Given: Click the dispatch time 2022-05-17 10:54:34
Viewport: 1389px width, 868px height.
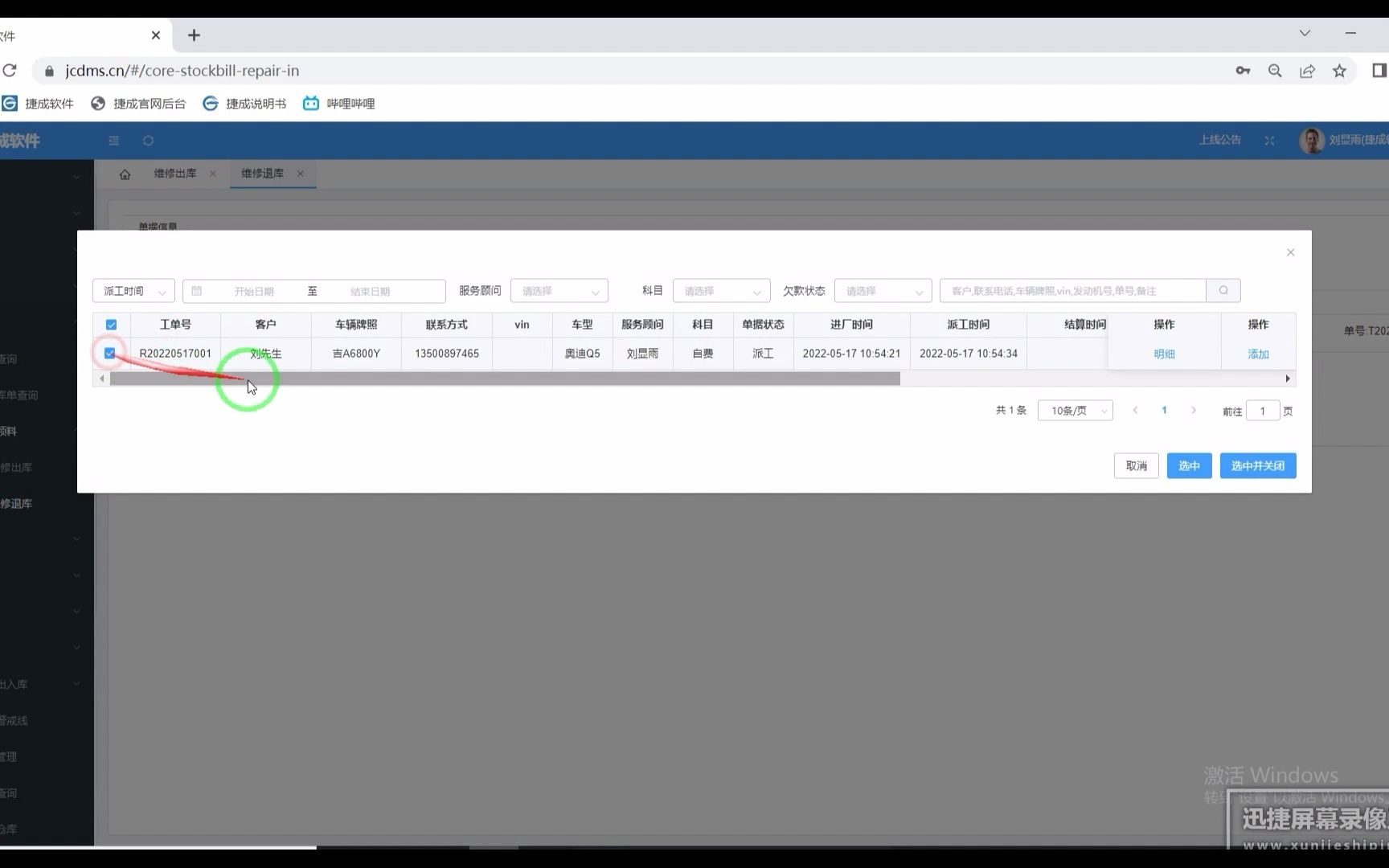Looking at the screenshot, I should point(969,354).
